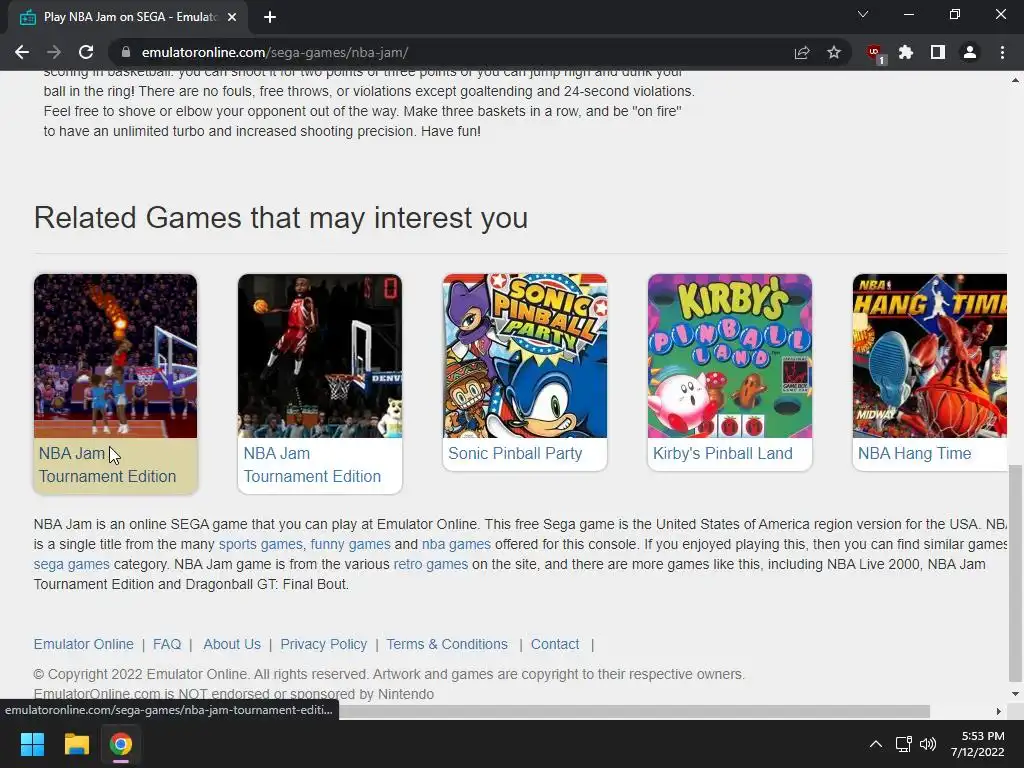Open File Explorer from the taskbar
The height and width of the screenshot is (768, 1024).
pos(76,744)
